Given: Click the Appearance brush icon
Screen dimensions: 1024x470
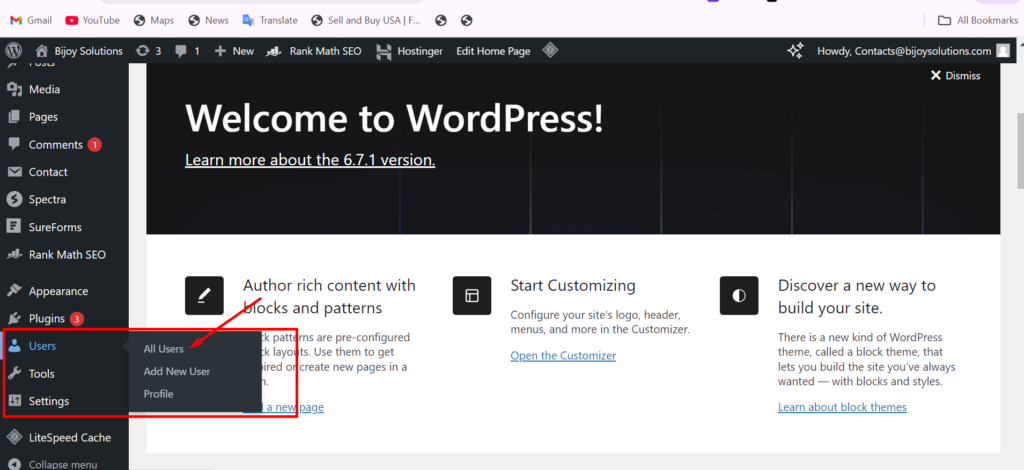Looking at the screenshot, I should [x=14, y=291].
